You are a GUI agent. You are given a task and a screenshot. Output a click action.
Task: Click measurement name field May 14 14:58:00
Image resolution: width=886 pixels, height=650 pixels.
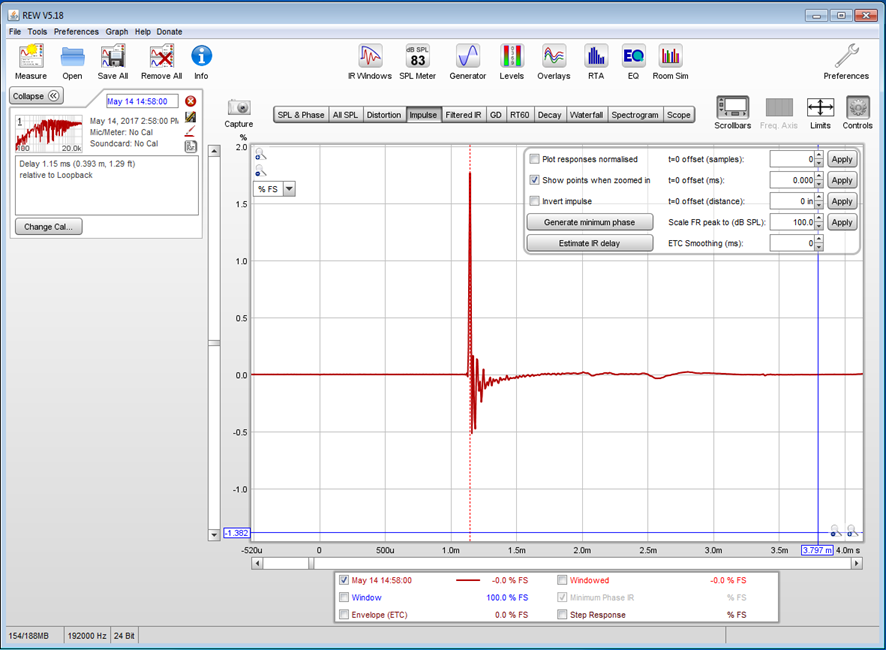(x=142, y=101)
